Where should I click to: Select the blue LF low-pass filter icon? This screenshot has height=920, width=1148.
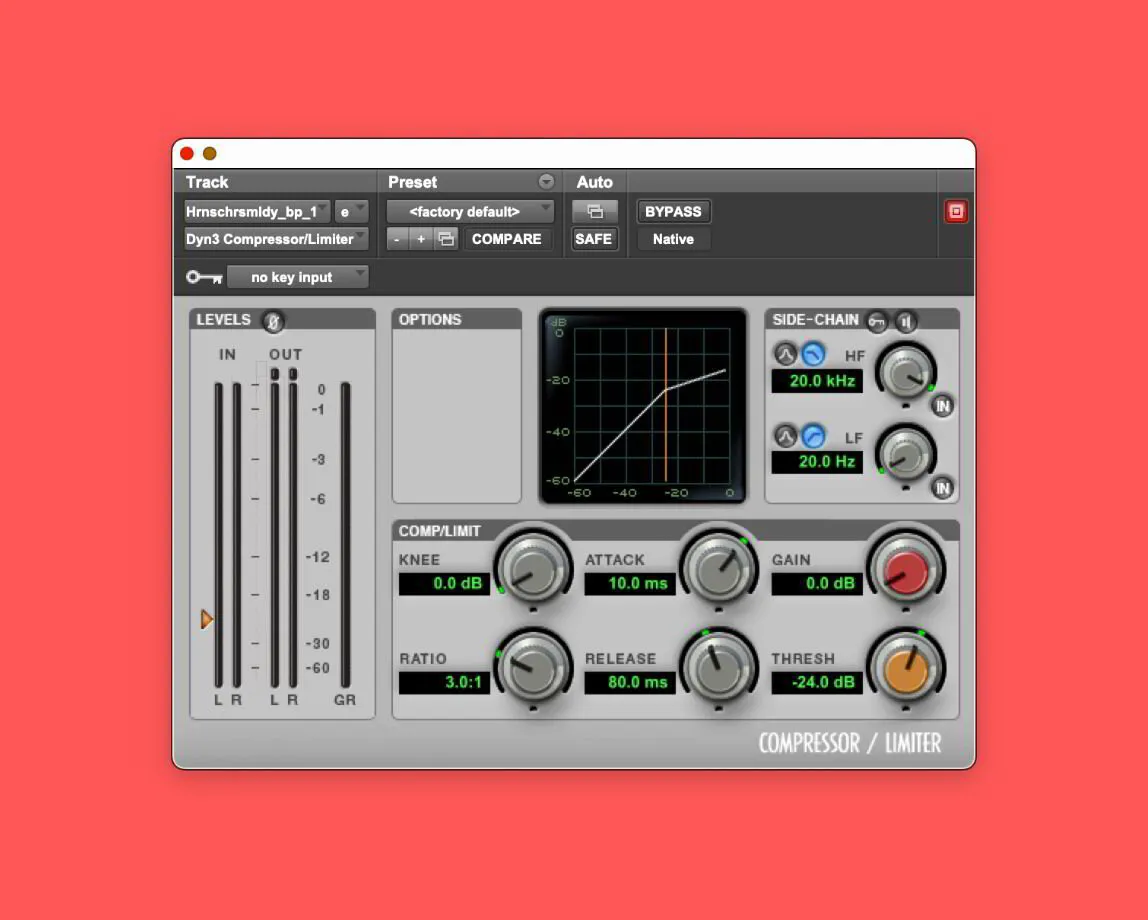tap(812, 438)
